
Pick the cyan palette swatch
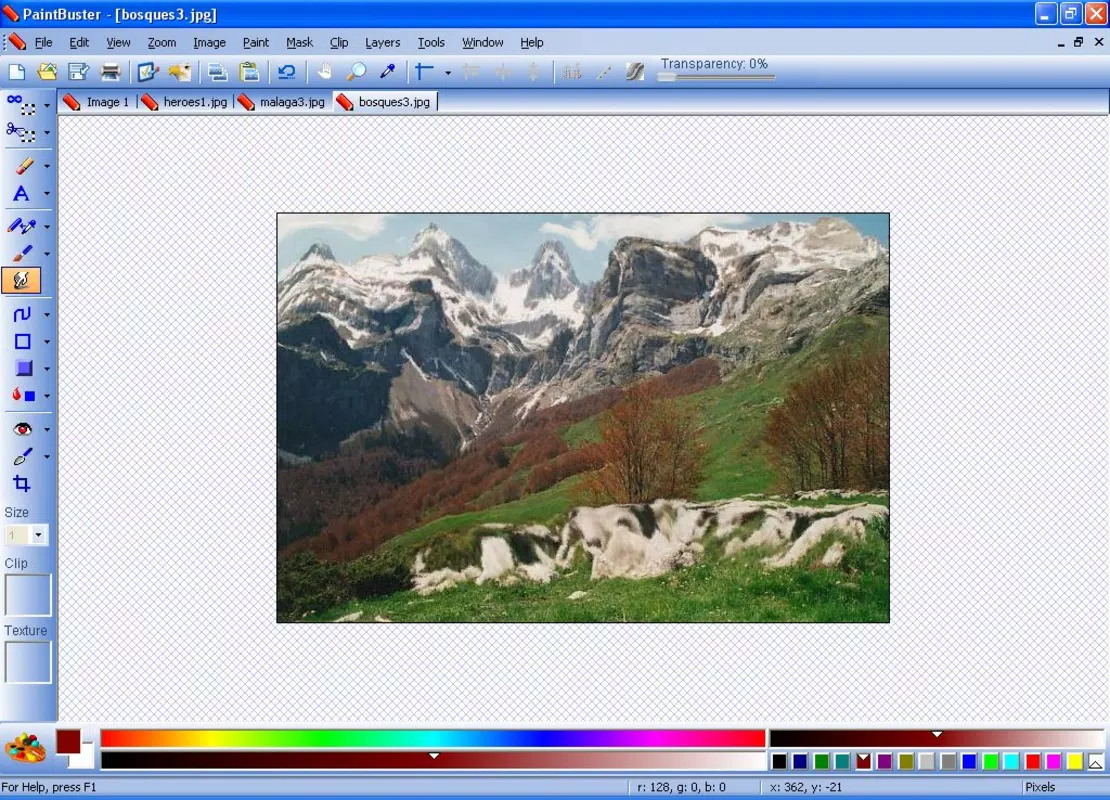[x=1011, y=761]
